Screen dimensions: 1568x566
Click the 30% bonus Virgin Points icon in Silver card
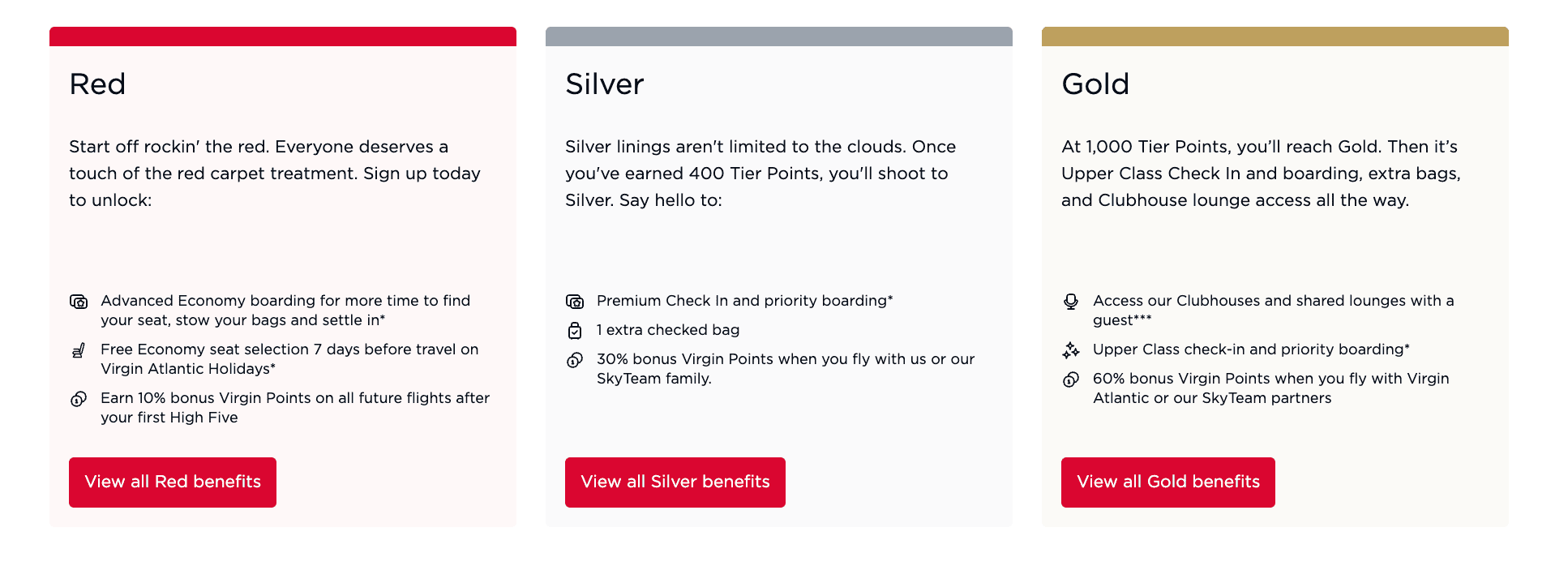[575, 359]
